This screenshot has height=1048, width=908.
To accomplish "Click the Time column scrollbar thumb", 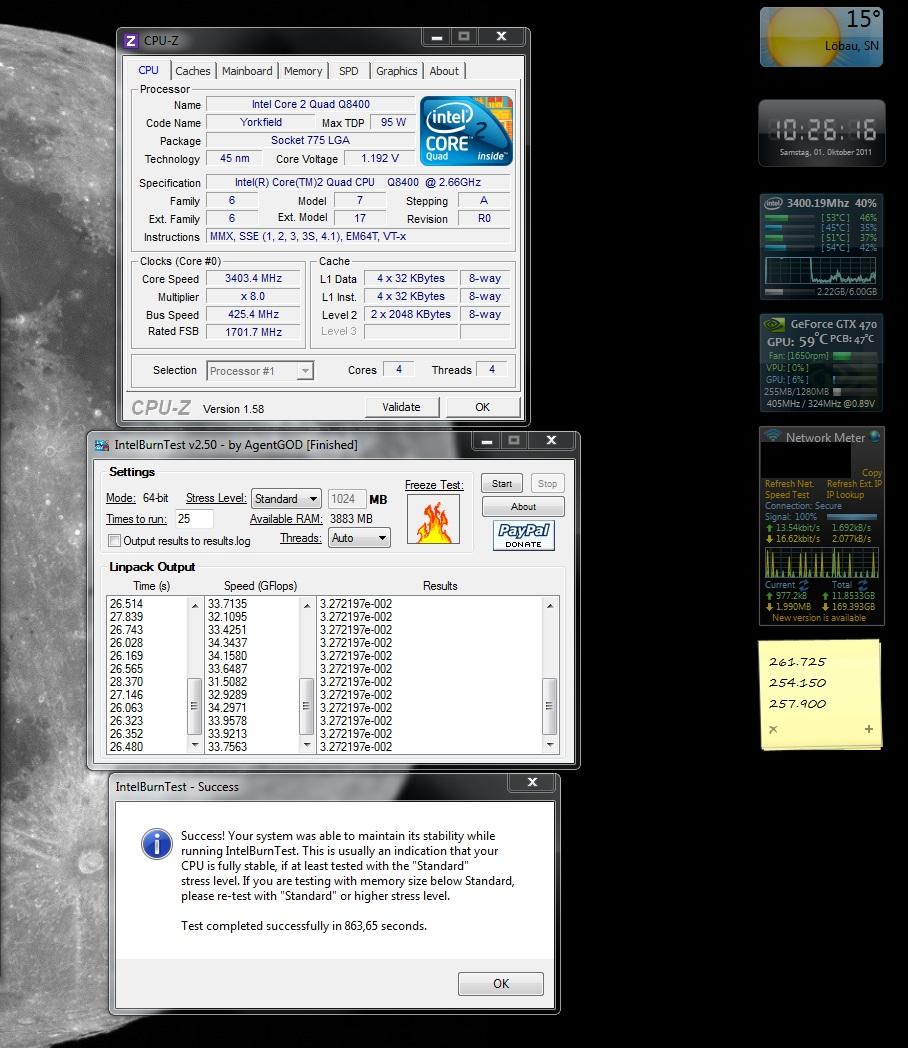I will [x=194, y=706].
